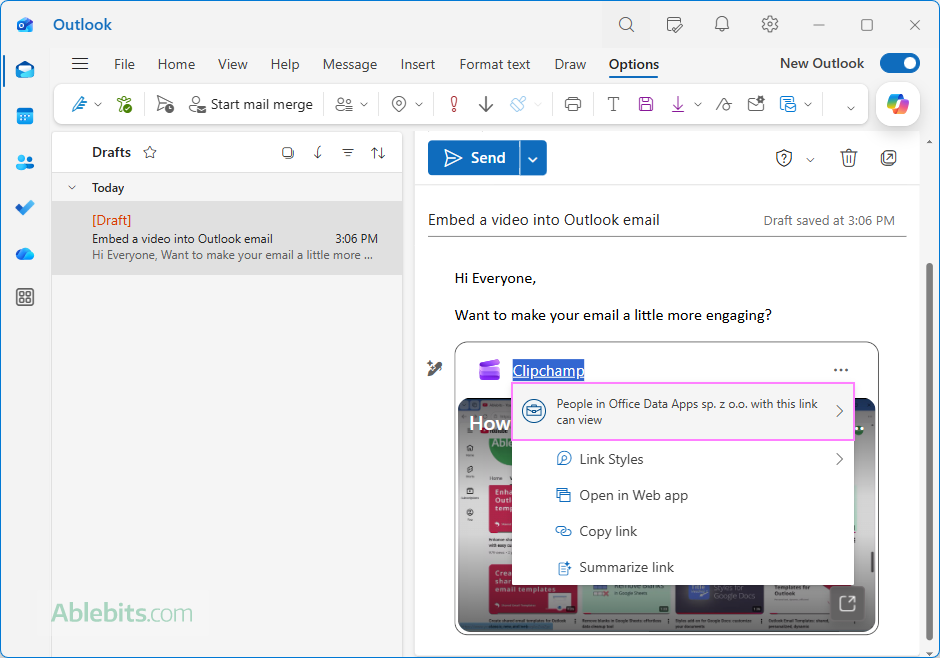Image resolution: width=940 pixels, height=658 pixels.
Task: Open the Link Styles submenu
Action: tap(683, 459)
